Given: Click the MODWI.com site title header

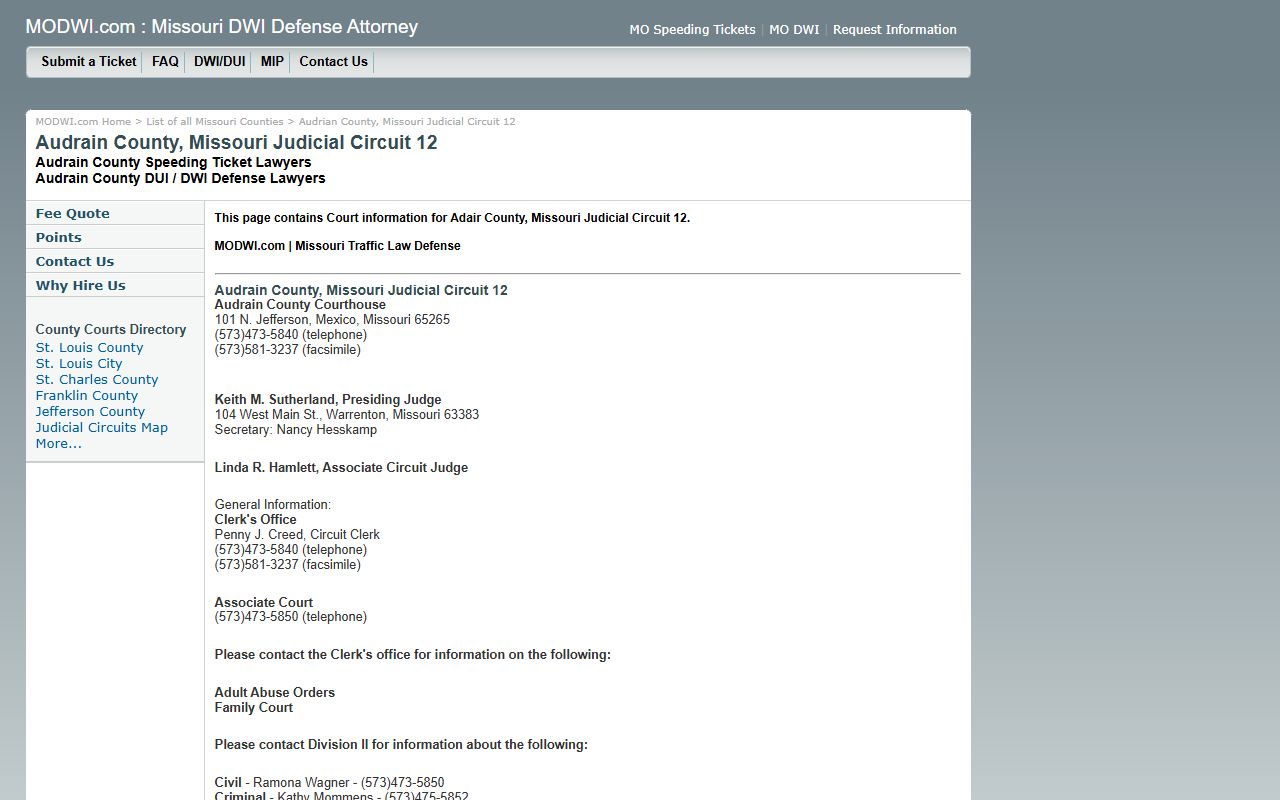Looking at the screenshot, I should pyautogui.click(x=222, y=27).
